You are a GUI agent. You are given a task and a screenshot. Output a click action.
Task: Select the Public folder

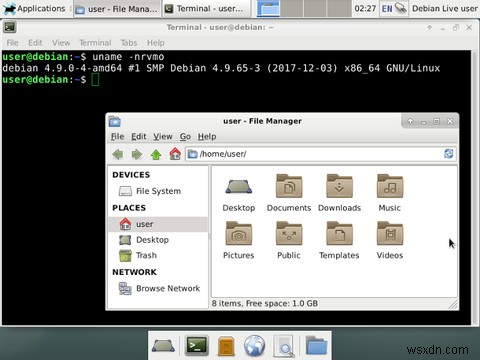tap(289, 233)
